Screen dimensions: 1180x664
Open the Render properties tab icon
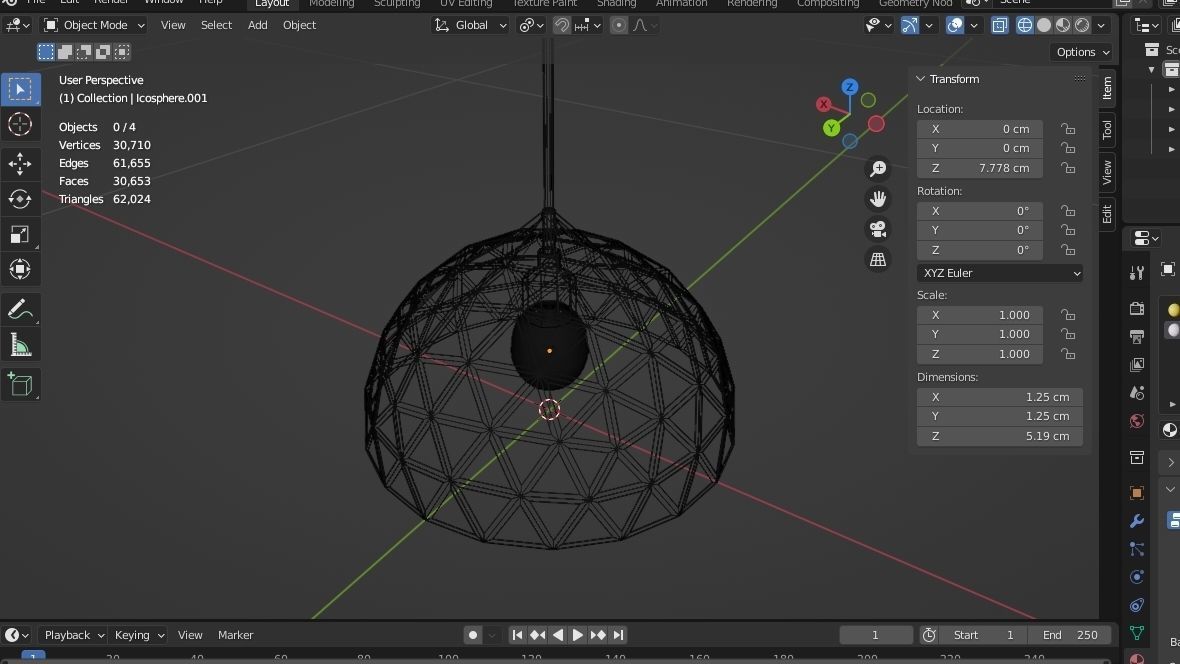click(x=1137, y=309)
